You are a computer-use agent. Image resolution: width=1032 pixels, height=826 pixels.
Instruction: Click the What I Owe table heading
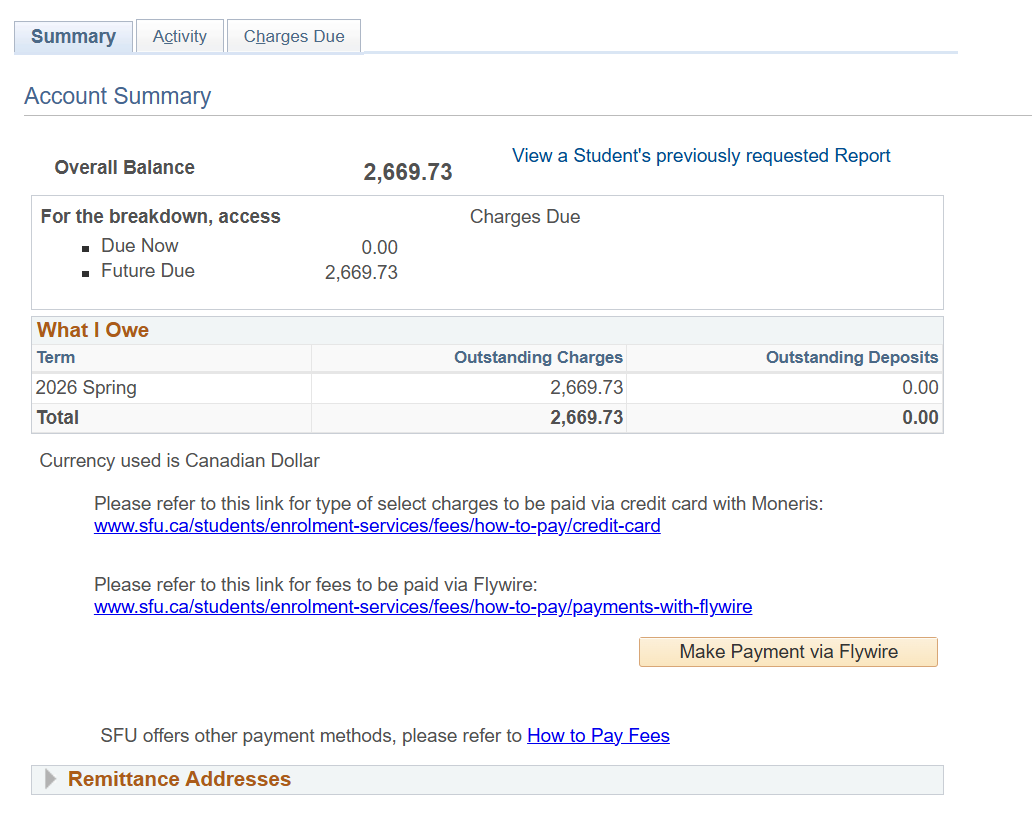coord(93,331)
